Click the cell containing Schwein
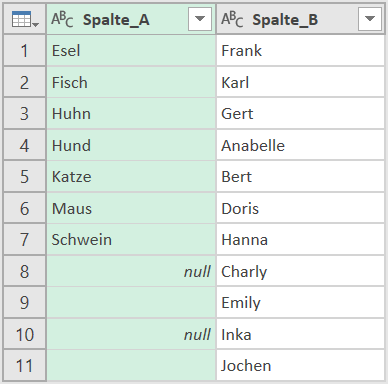The width and height of the screenshot is (388, 384). point(131,240)
